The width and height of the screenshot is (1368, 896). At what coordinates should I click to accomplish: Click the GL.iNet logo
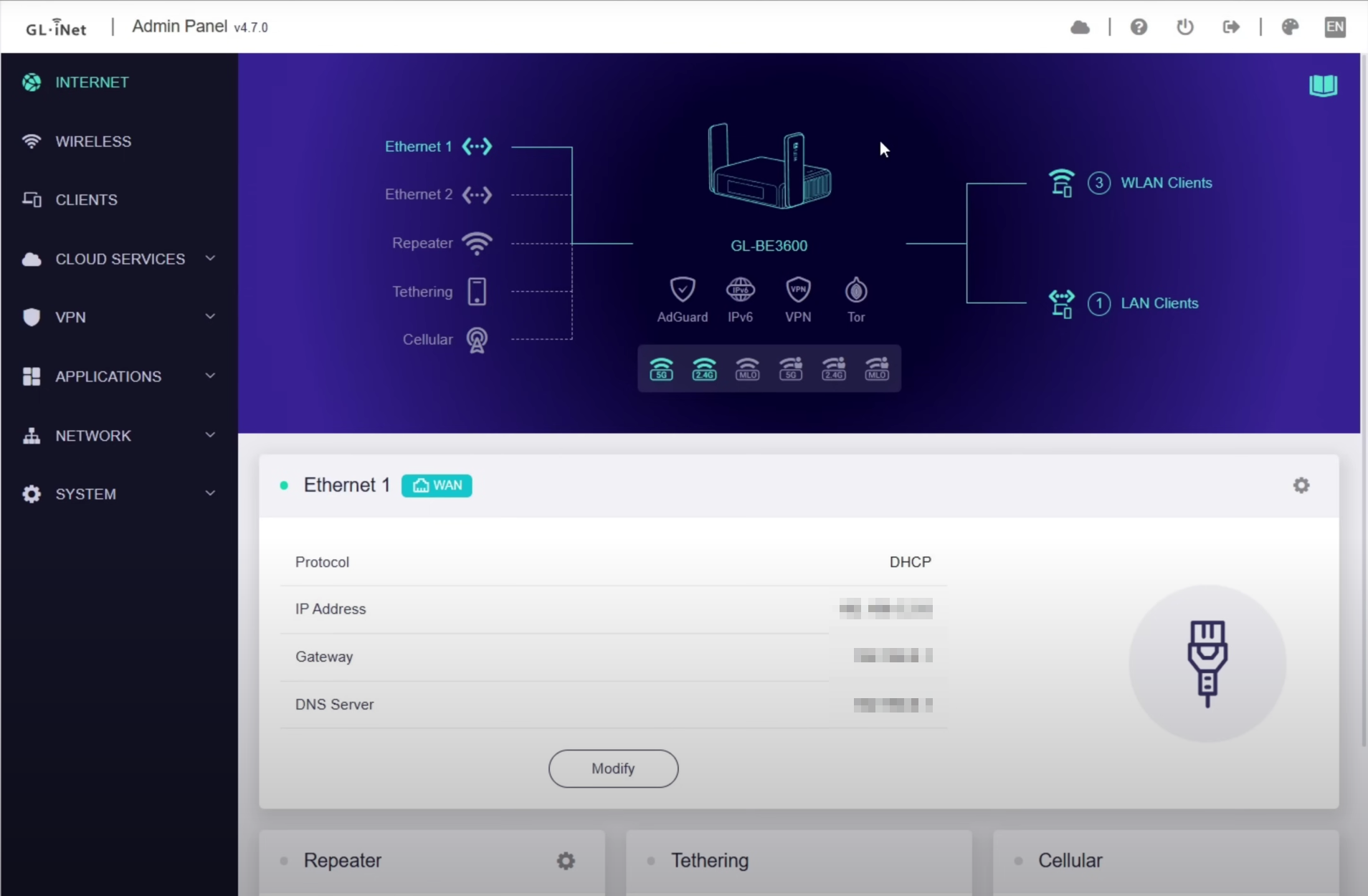pyautogui.click(x=56, y=28)
